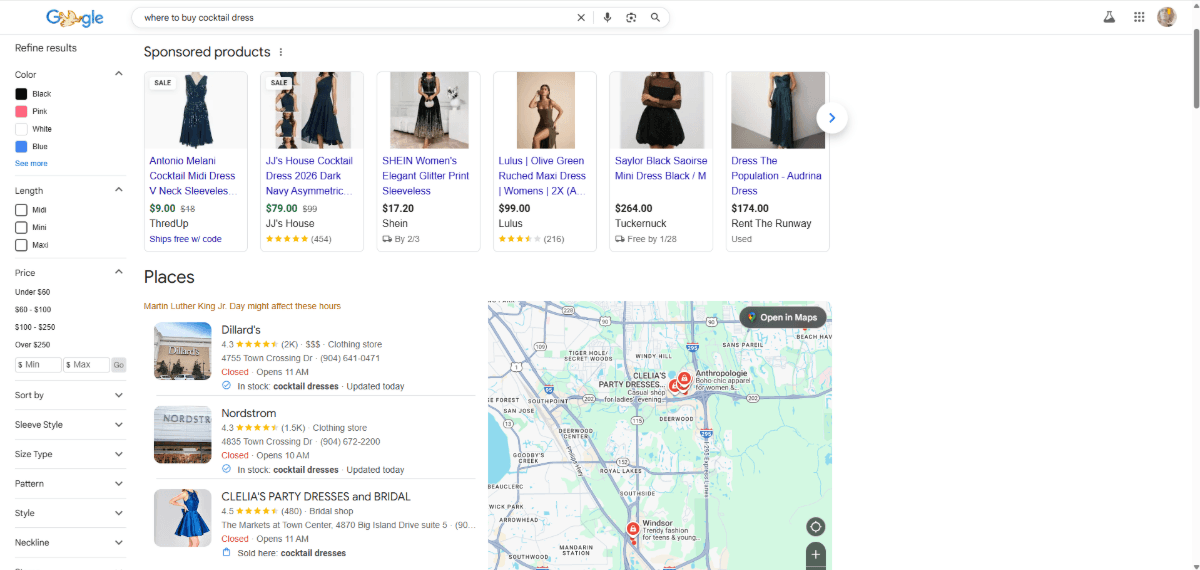This screenshot has width=1200, height=570.
Task: Open Antonio Melani Cocktail Midi Dress listing
Action: click(x=193, y=176)
